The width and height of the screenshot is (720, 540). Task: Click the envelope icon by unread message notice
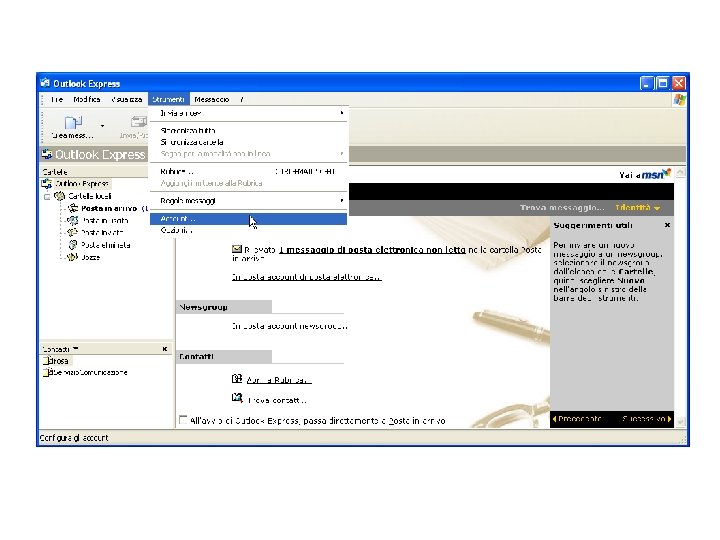(x=236, y=249)
